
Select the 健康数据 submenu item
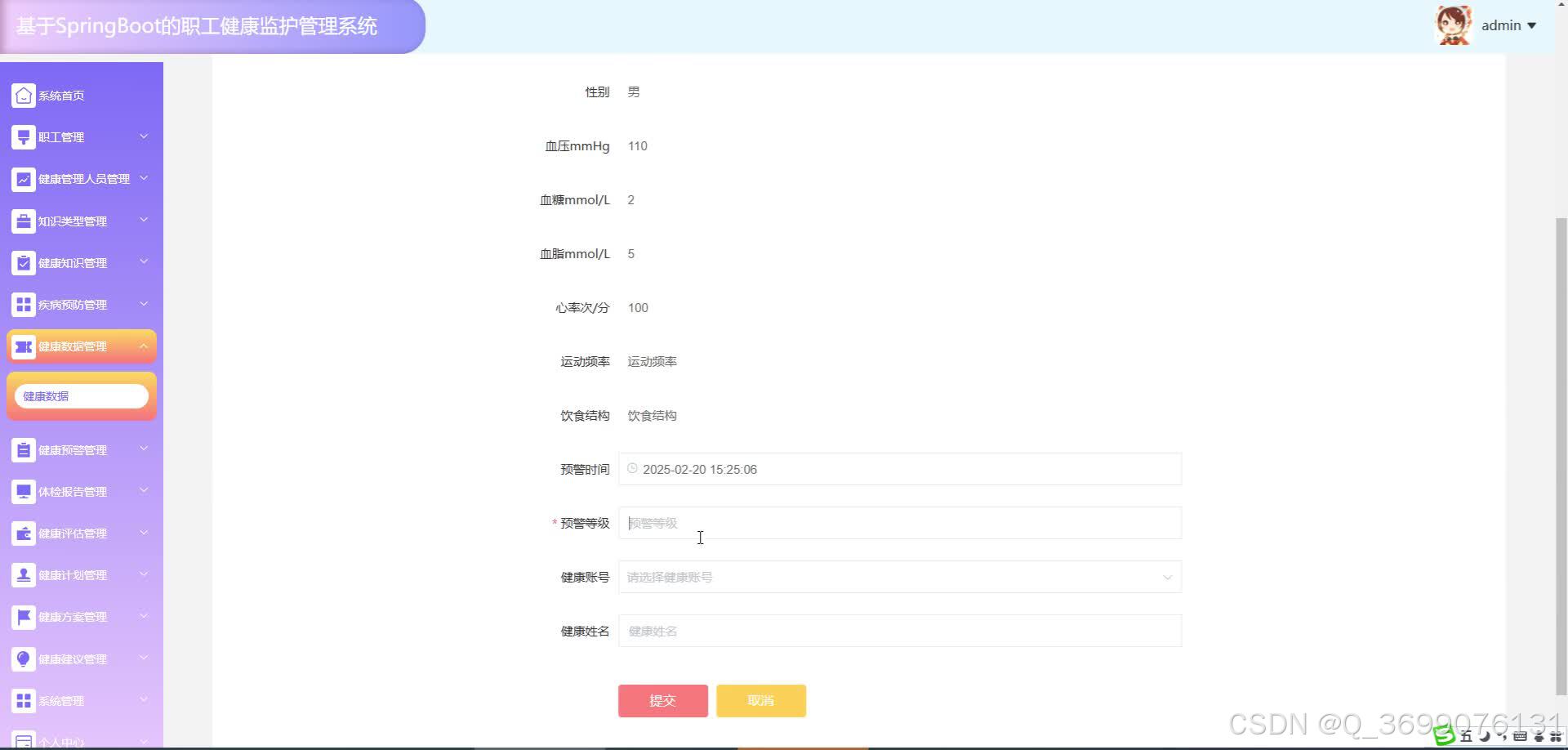tap(81, 395)
